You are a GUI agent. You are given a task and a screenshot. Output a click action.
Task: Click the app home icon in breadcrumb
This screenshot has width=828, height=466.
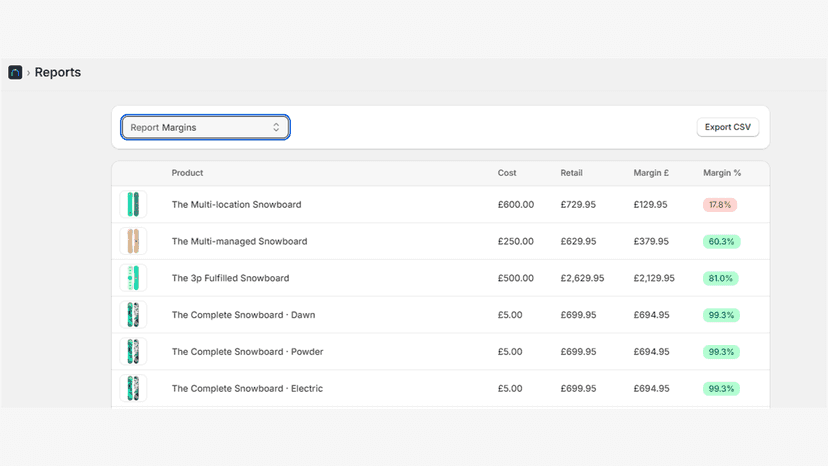point(15,72)
